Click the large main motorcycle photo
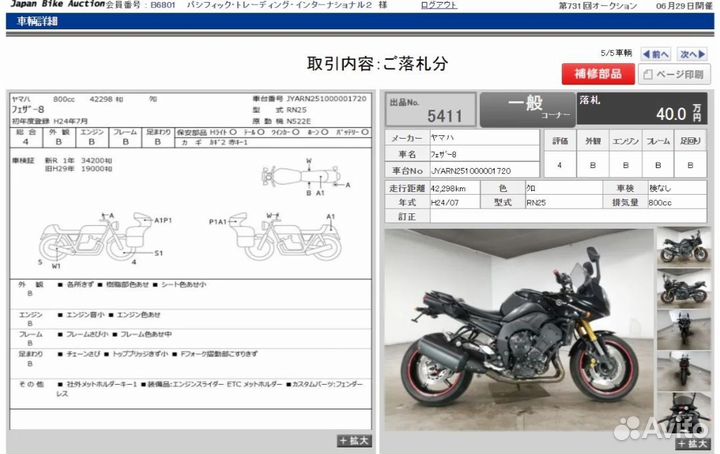Image resolution: width=720 pixels, height=454 pixels. (x=517, y=330)
